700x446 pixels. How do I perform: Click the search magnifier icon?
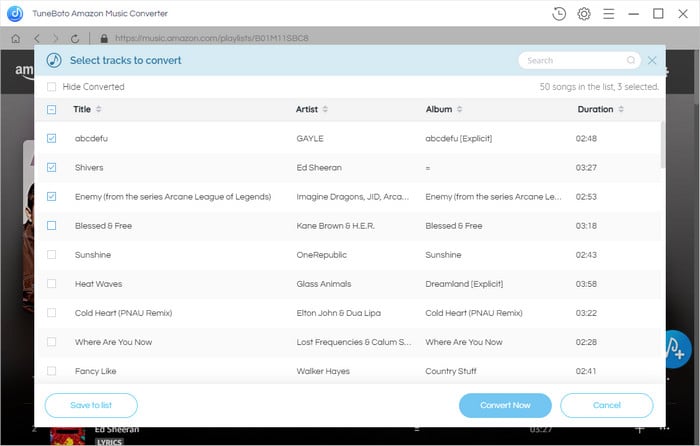tap(630, 60)
